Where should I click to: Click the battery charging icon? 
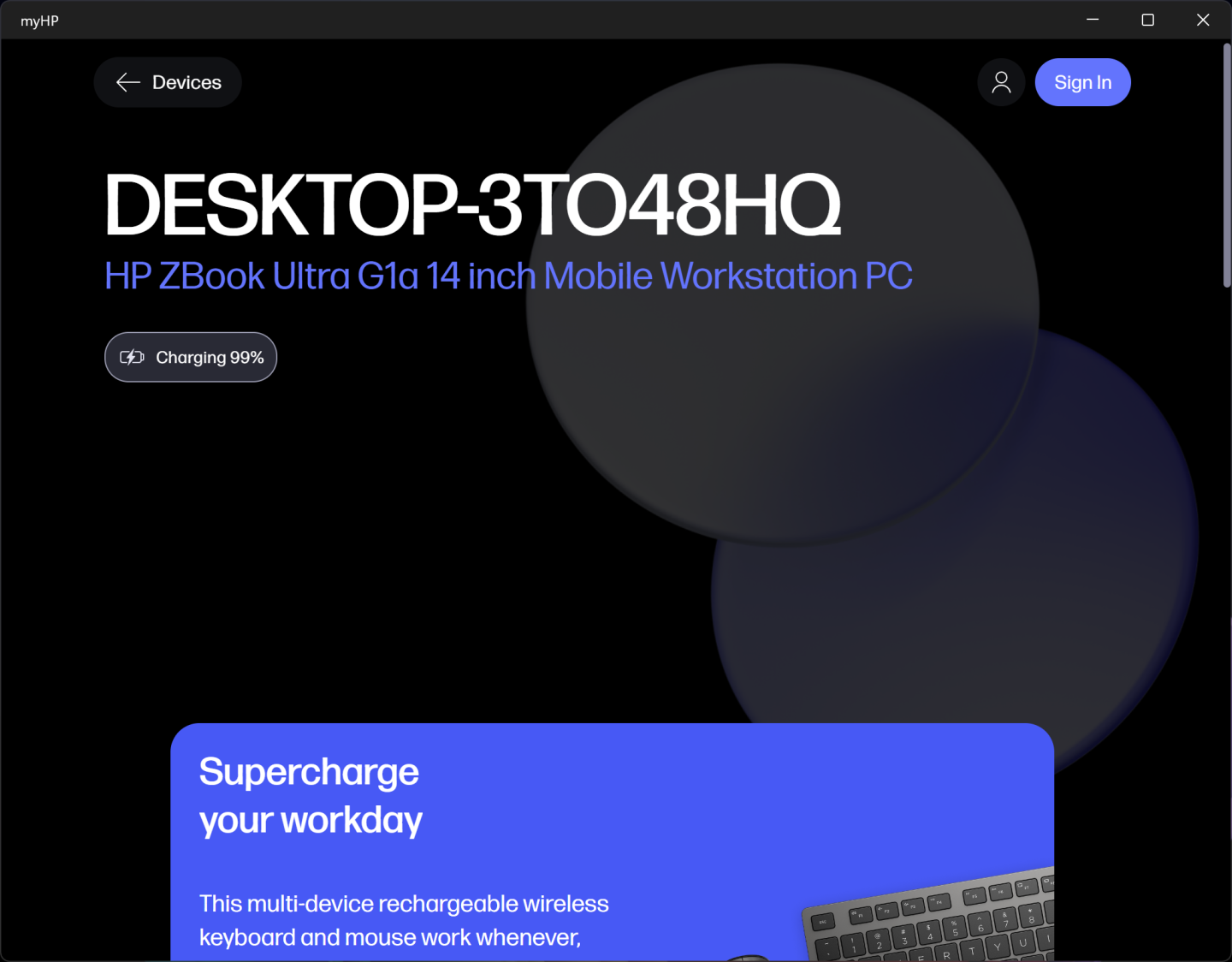tap(132, 357)
